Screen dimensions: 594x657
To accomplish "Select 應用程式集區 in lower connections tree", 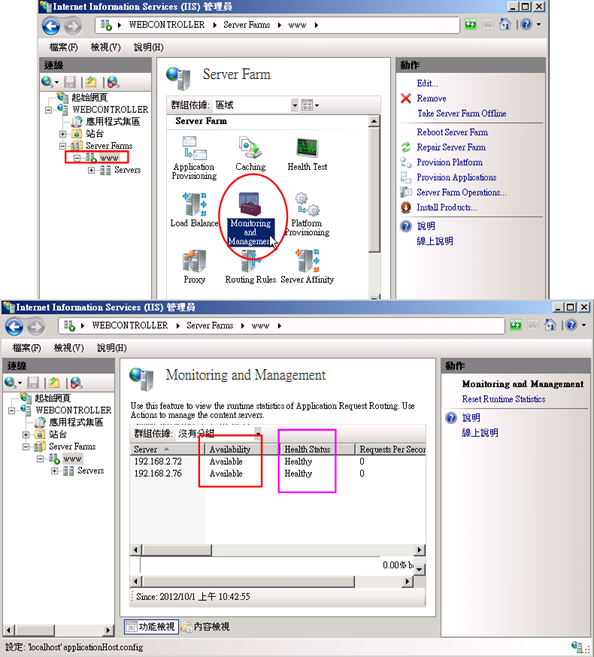I will coord(76,422).
